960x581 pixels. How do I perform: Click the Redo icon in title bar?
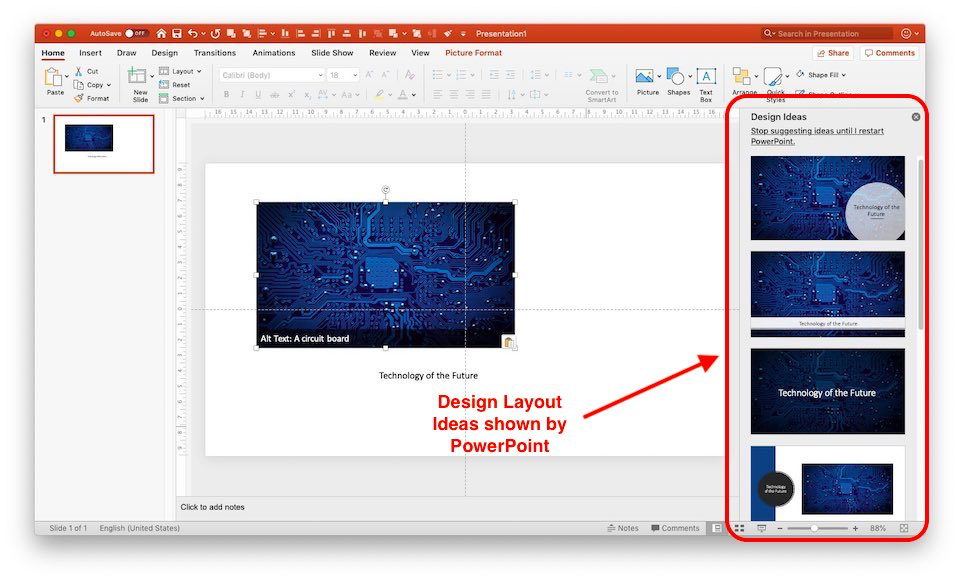coord(216,33)
